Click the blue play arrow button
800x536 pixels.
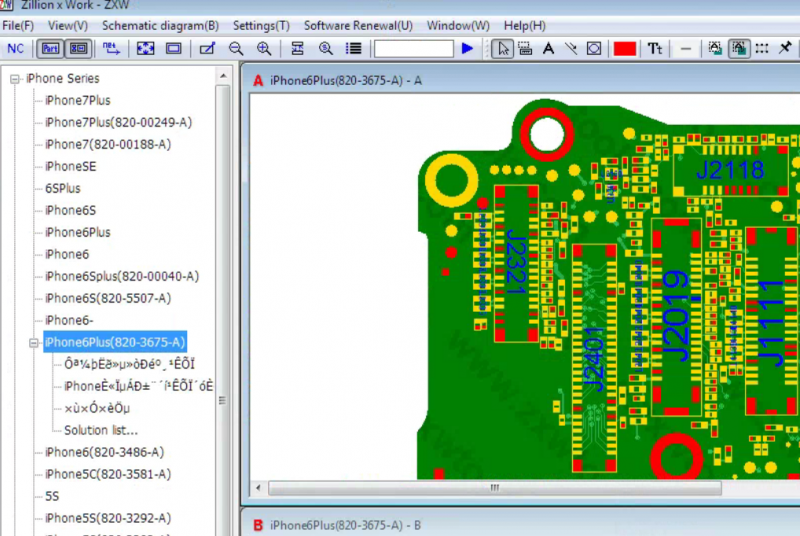point(467,49)
